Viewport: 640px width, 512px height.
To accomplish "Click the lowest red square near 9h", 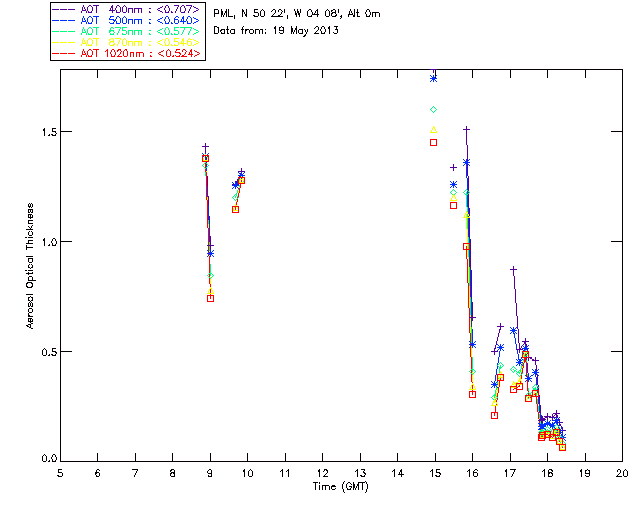I will coord(211,298).
